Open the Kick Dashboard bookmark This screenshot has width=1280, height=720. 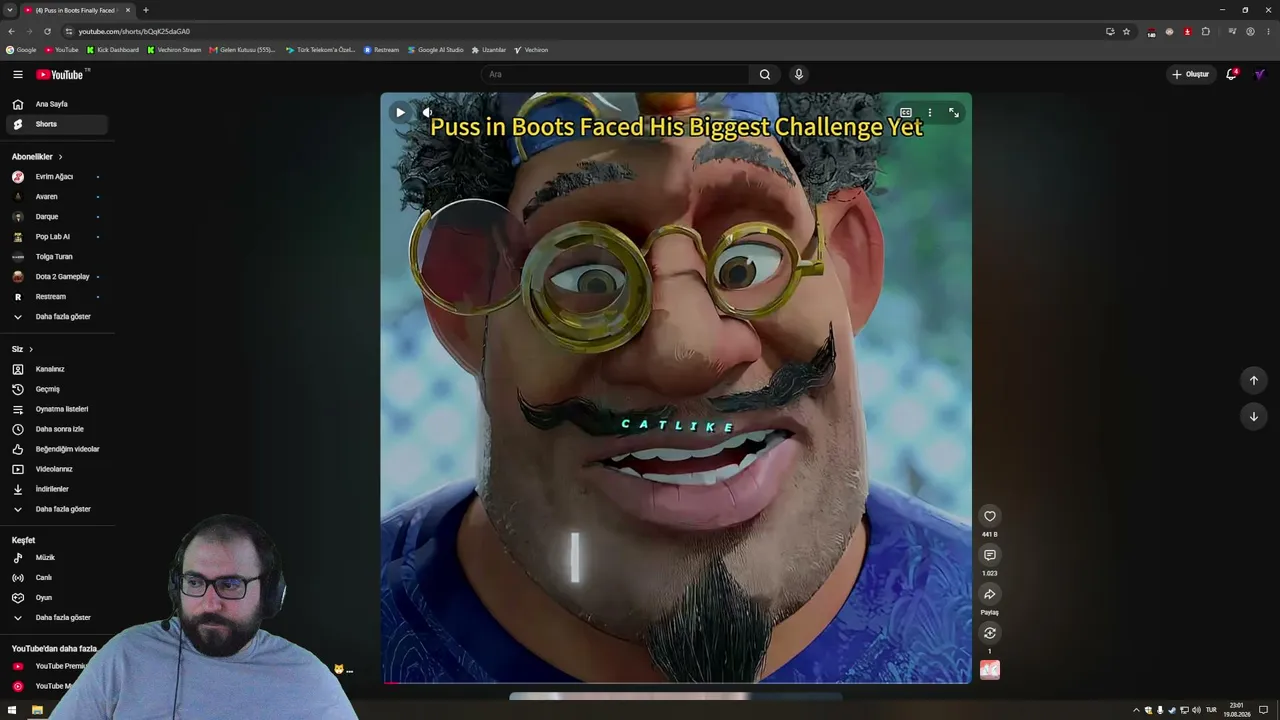[113, 50]
